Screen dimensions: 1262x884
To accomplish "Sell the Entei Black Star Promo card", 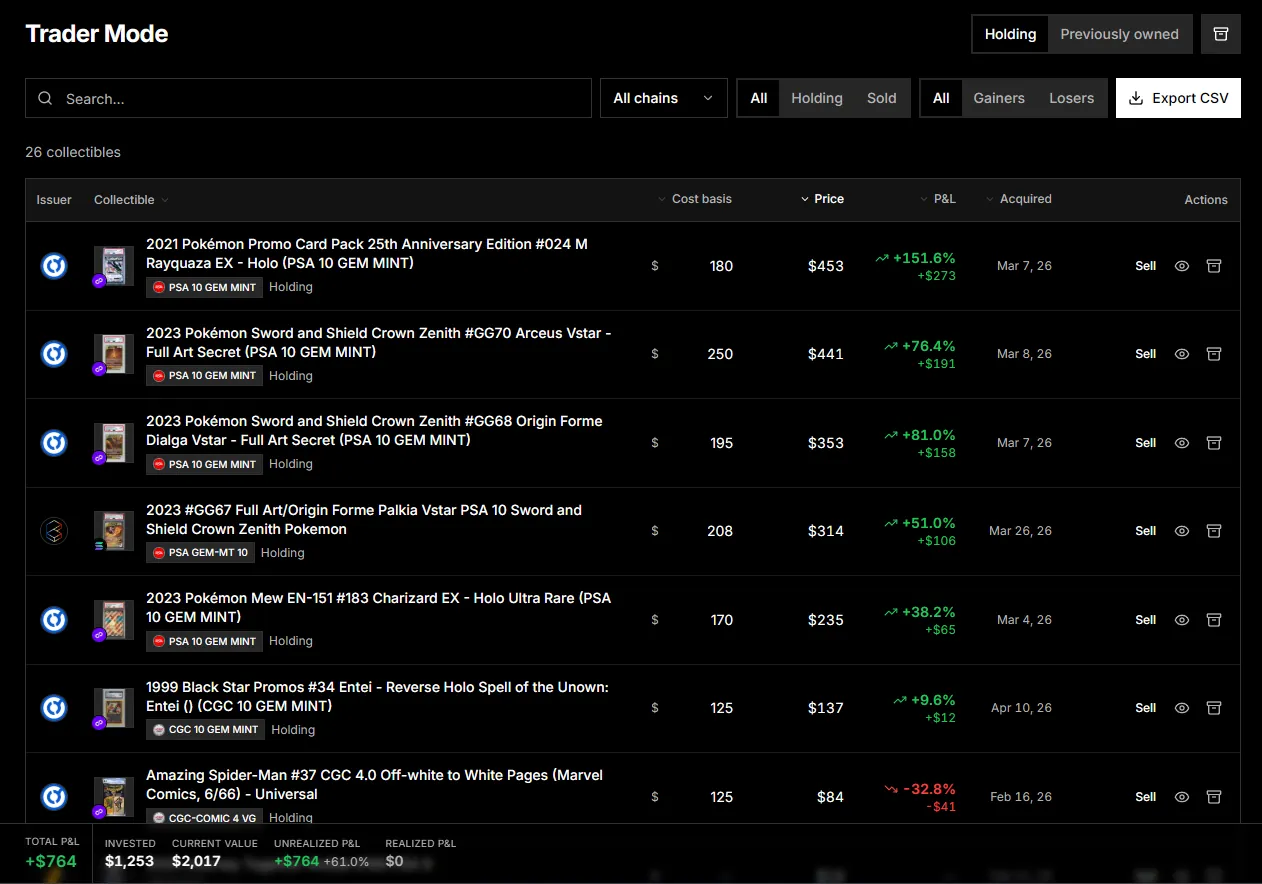I will [x=1146, y=708].
